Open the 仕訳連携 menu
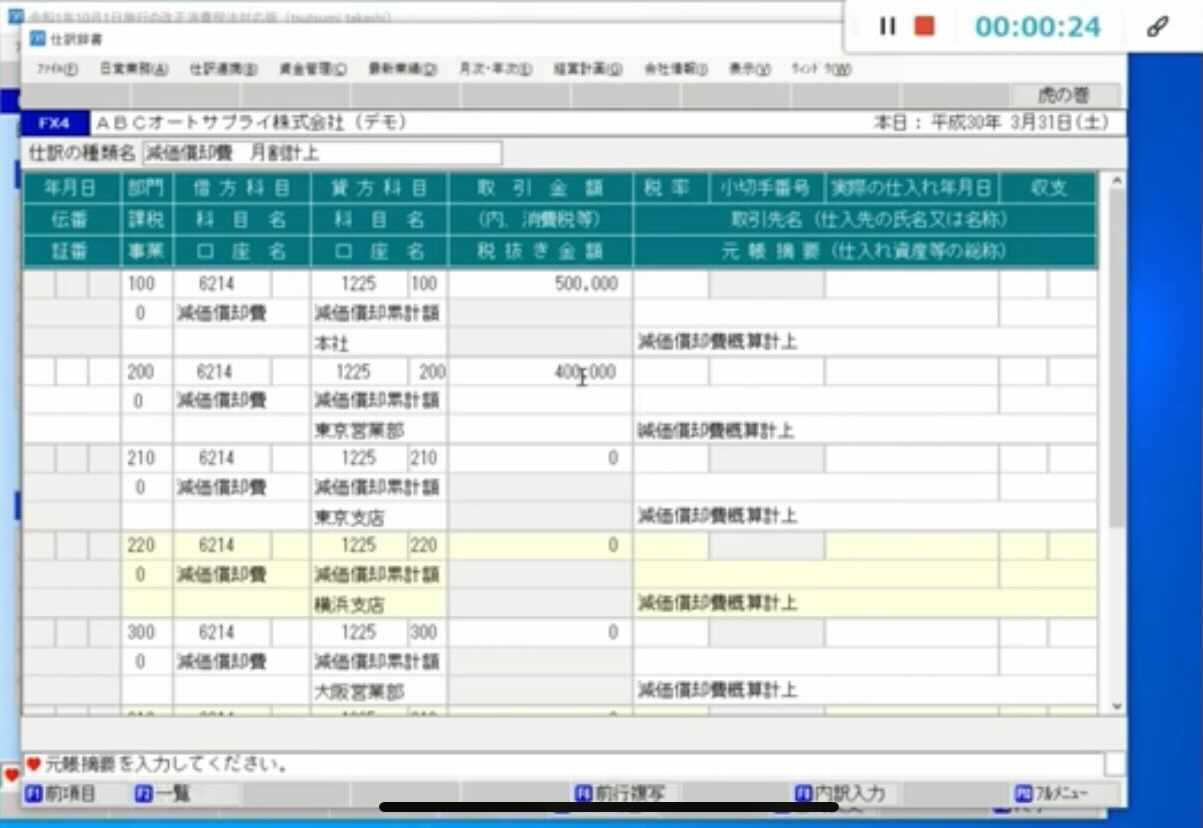Image resolution: width=1203 pixels, height=828 pixels. pyautogui.click(x=223, y=69)
